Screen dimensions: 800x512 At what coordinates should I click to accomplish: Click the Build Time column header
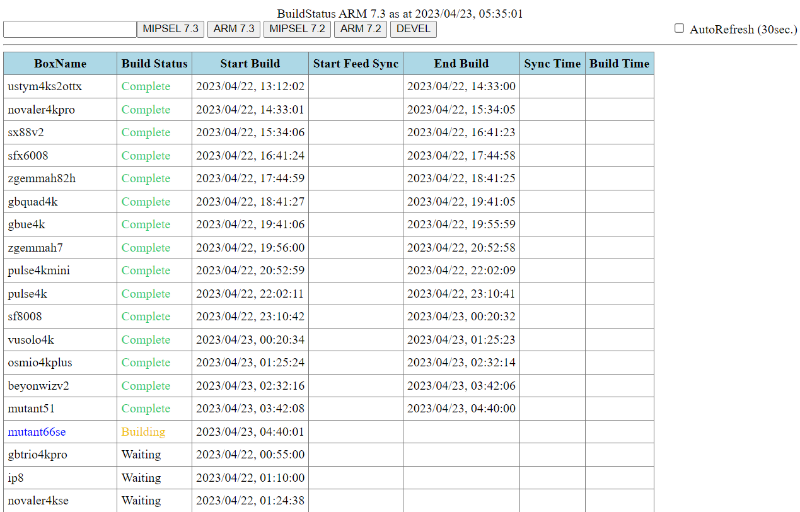(619, 64)
